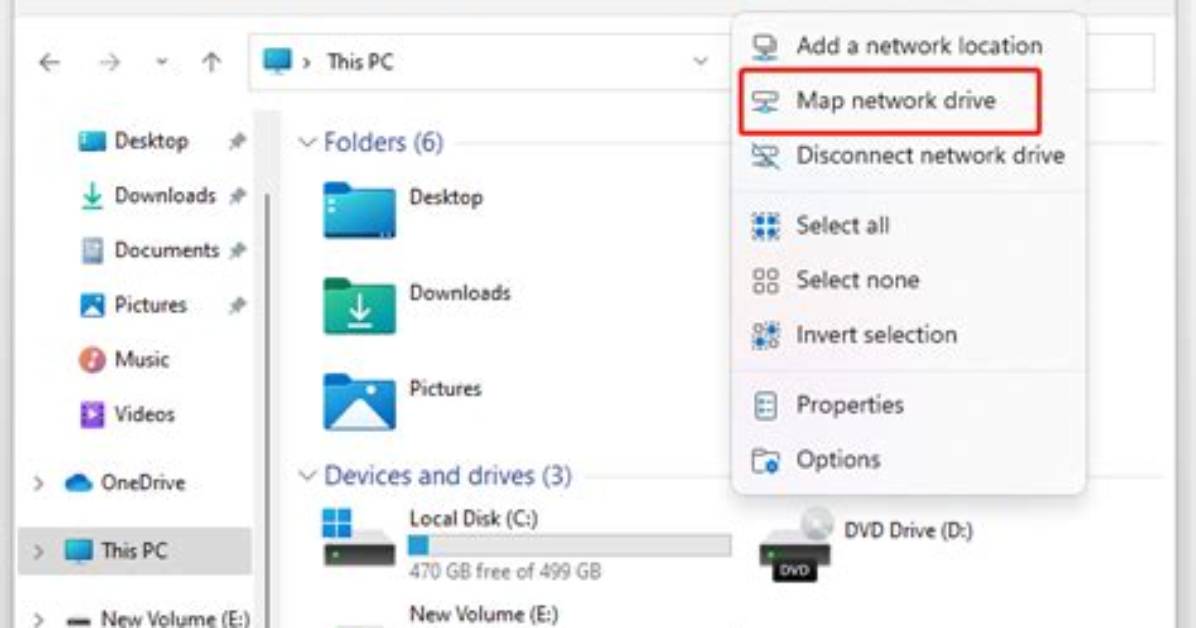Screen dimensions: 1196x628
Task: Select This PC in the sidebar
Action: 133,551
